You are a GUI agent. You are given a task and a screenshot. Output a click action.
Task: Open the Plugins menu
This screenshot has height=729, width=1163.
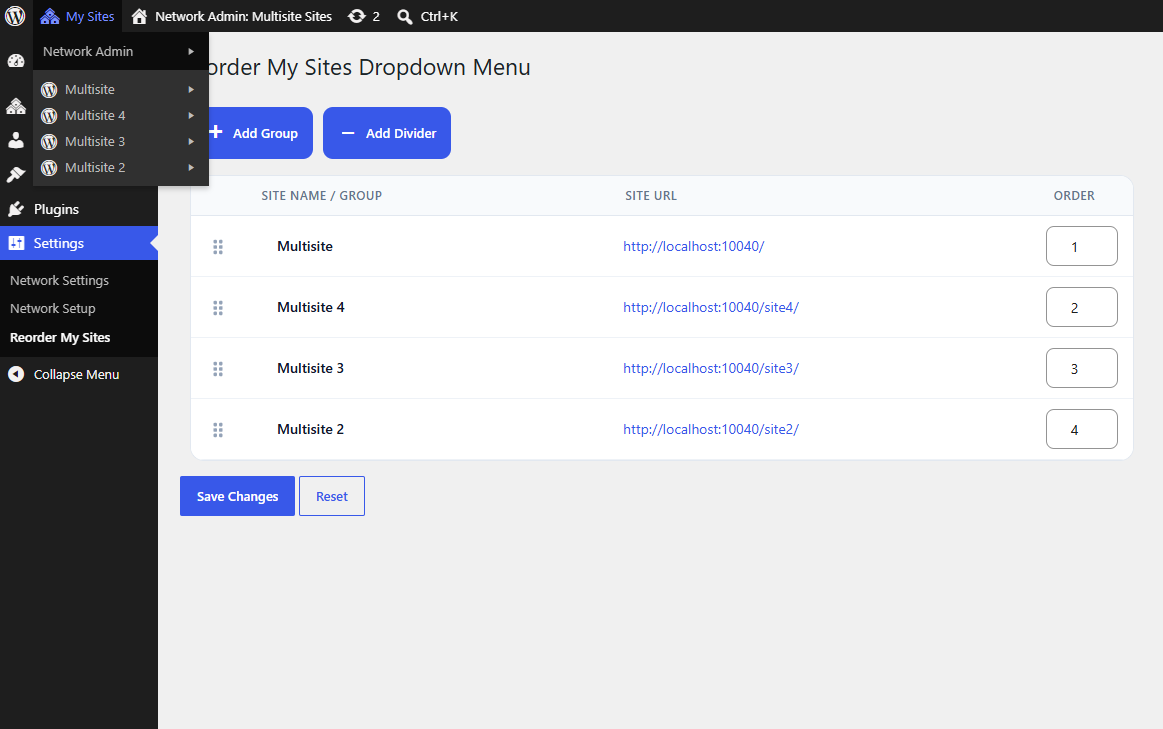click(79, 209)
